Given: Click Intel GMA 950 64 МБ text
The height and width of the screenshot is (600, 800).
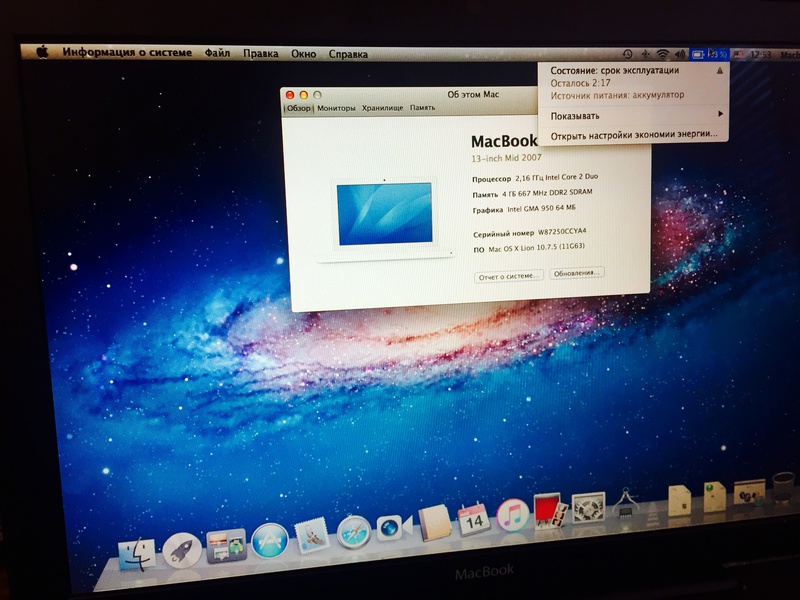Looking at the screenshot, I should pos(541,209).
